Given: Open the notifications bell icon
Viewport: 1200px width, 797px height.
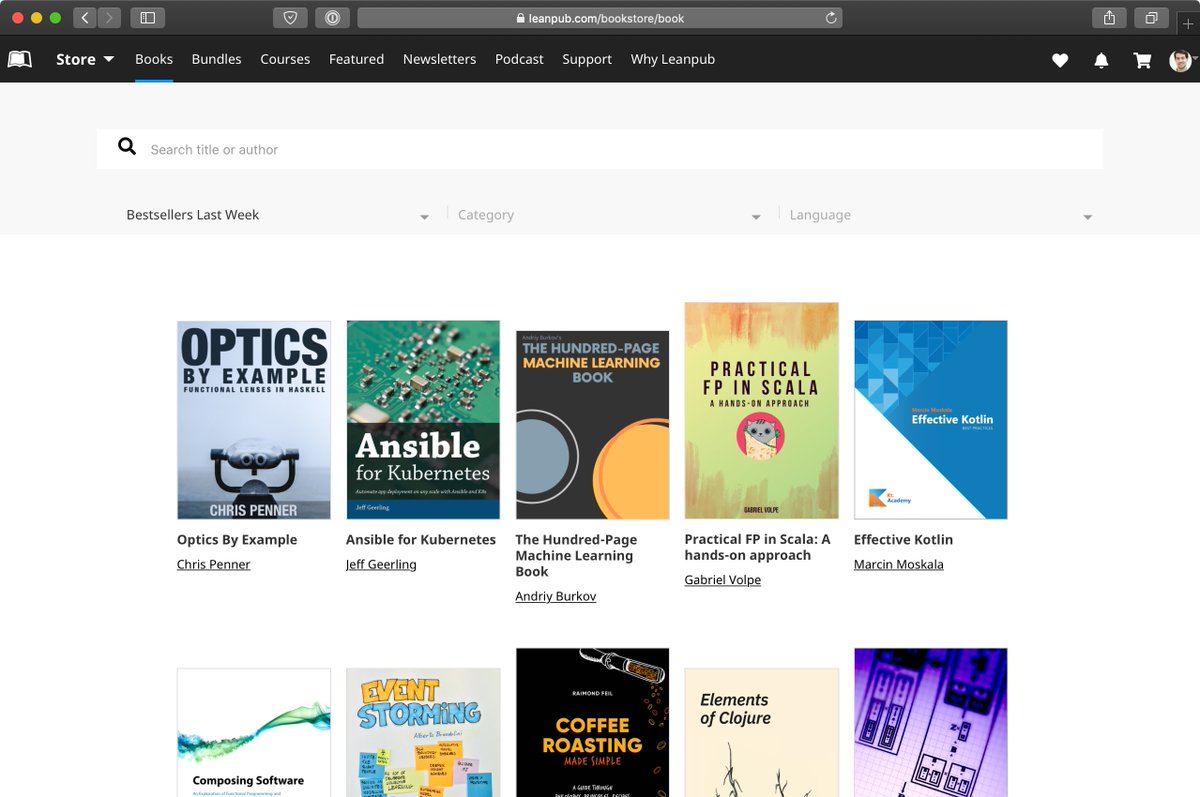Looking at the screenshot, I should (1101, 60).
